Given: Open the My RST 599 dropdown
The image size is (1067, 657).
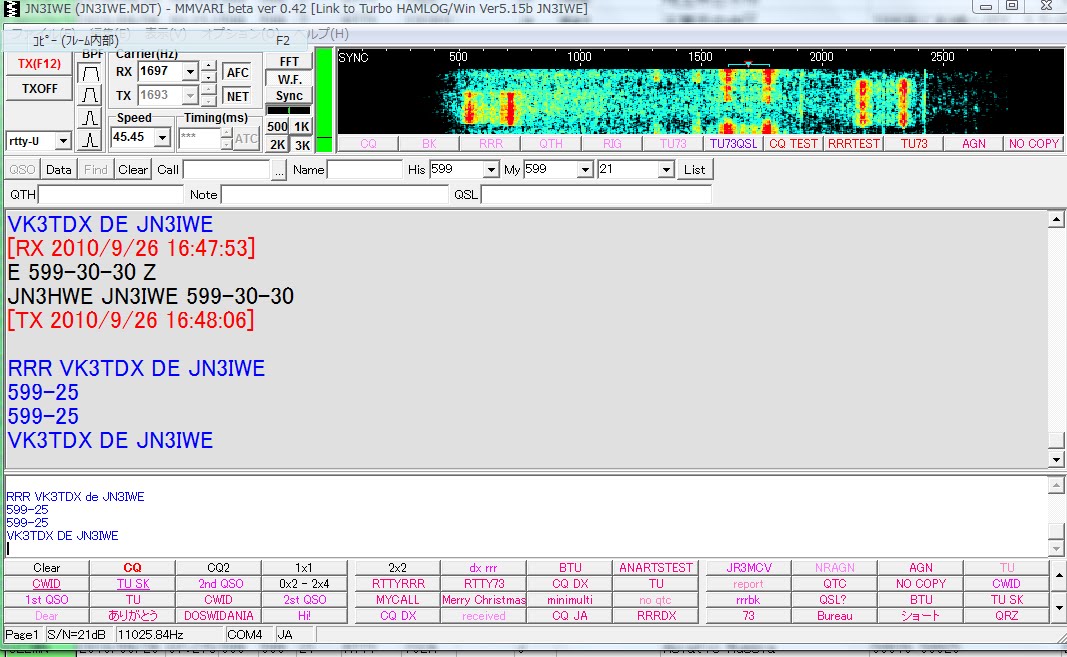Looking at the screenshot, I should 585,170.
